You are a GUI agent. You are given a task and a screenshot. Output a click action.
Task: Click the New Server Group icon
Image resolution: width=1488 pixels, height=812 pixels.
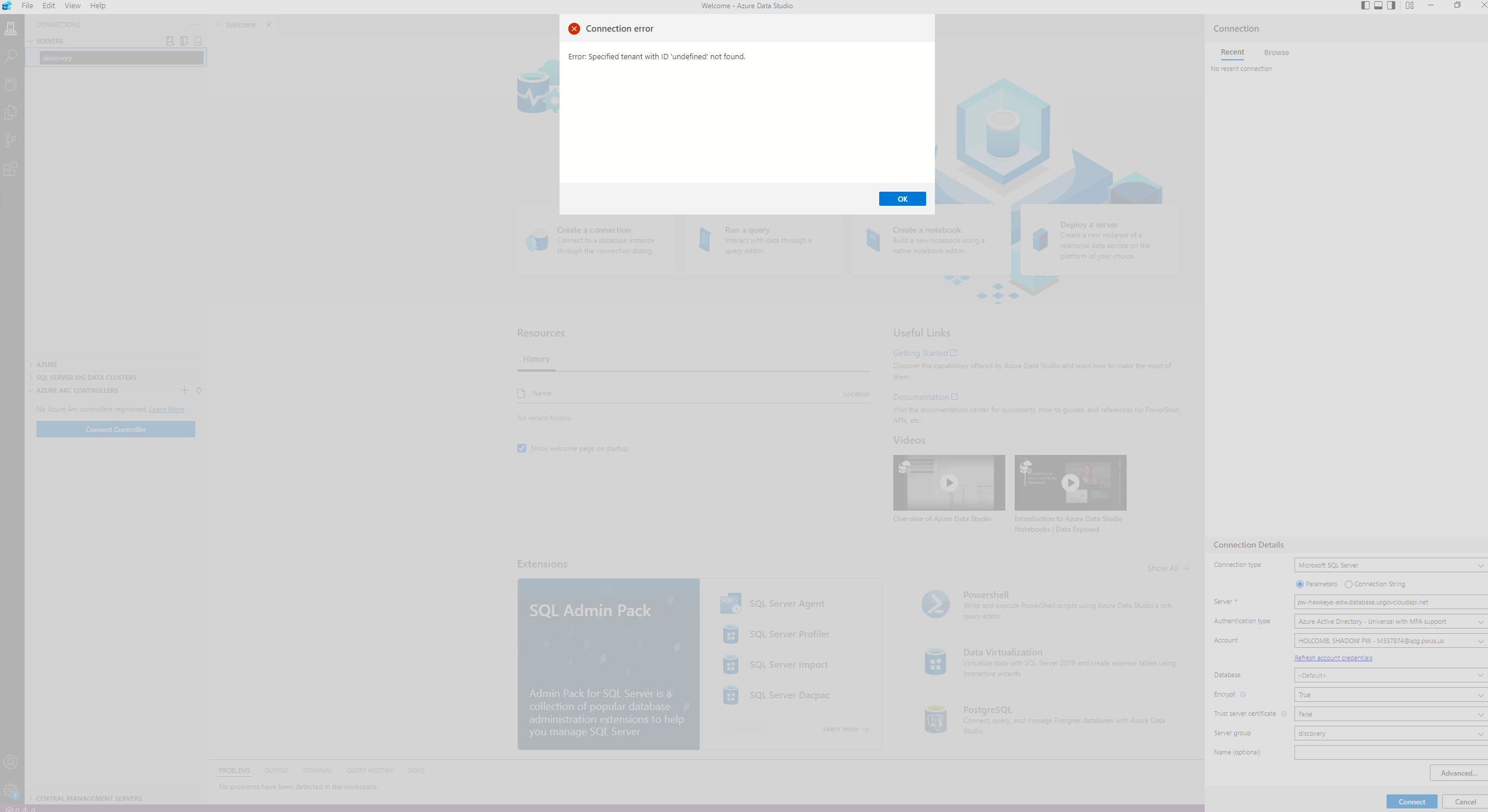184,41
